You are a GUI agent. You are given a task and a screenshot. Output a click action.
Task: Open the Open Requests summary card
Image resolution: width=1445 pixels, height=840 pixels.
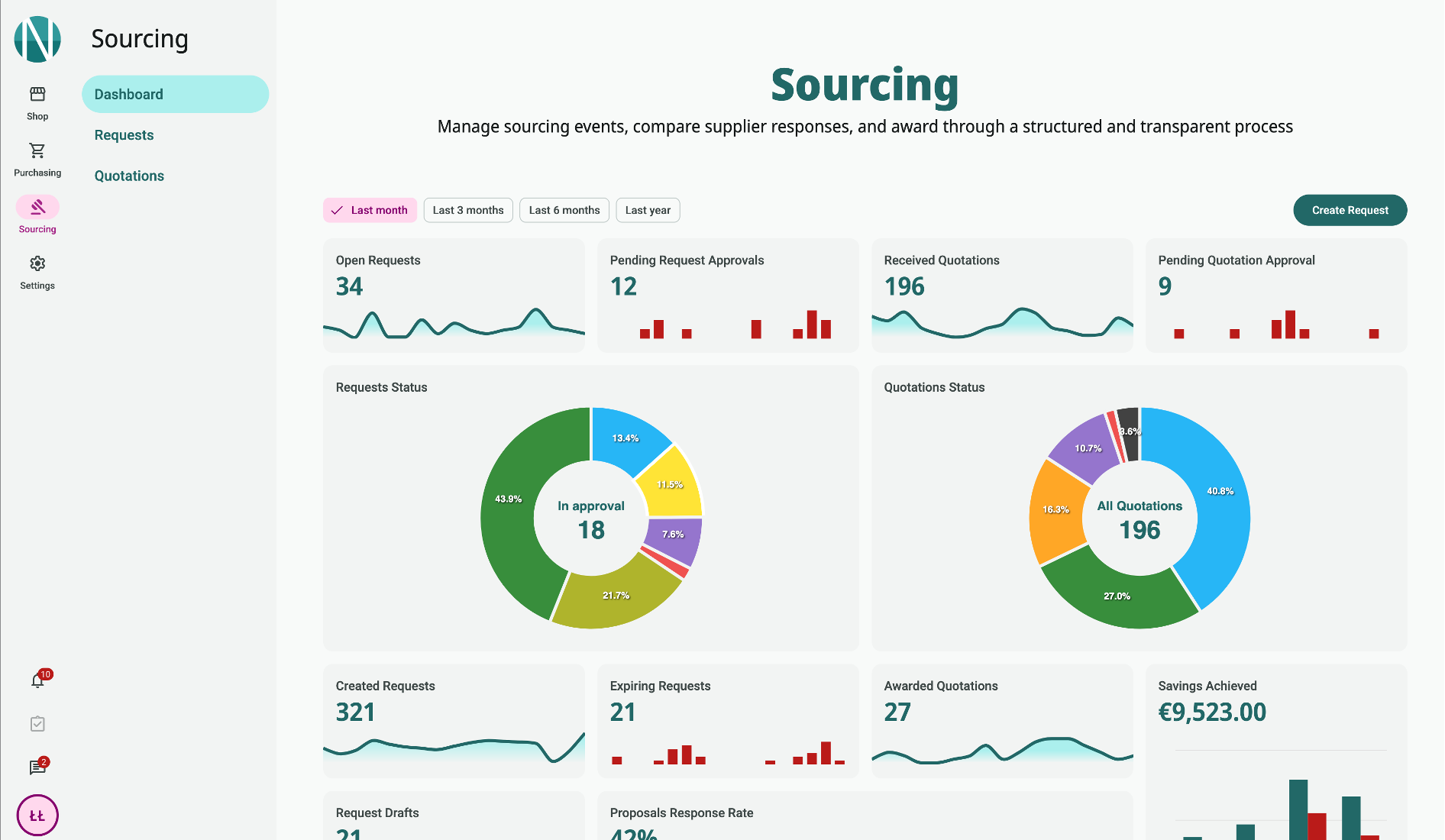(454, 296)
